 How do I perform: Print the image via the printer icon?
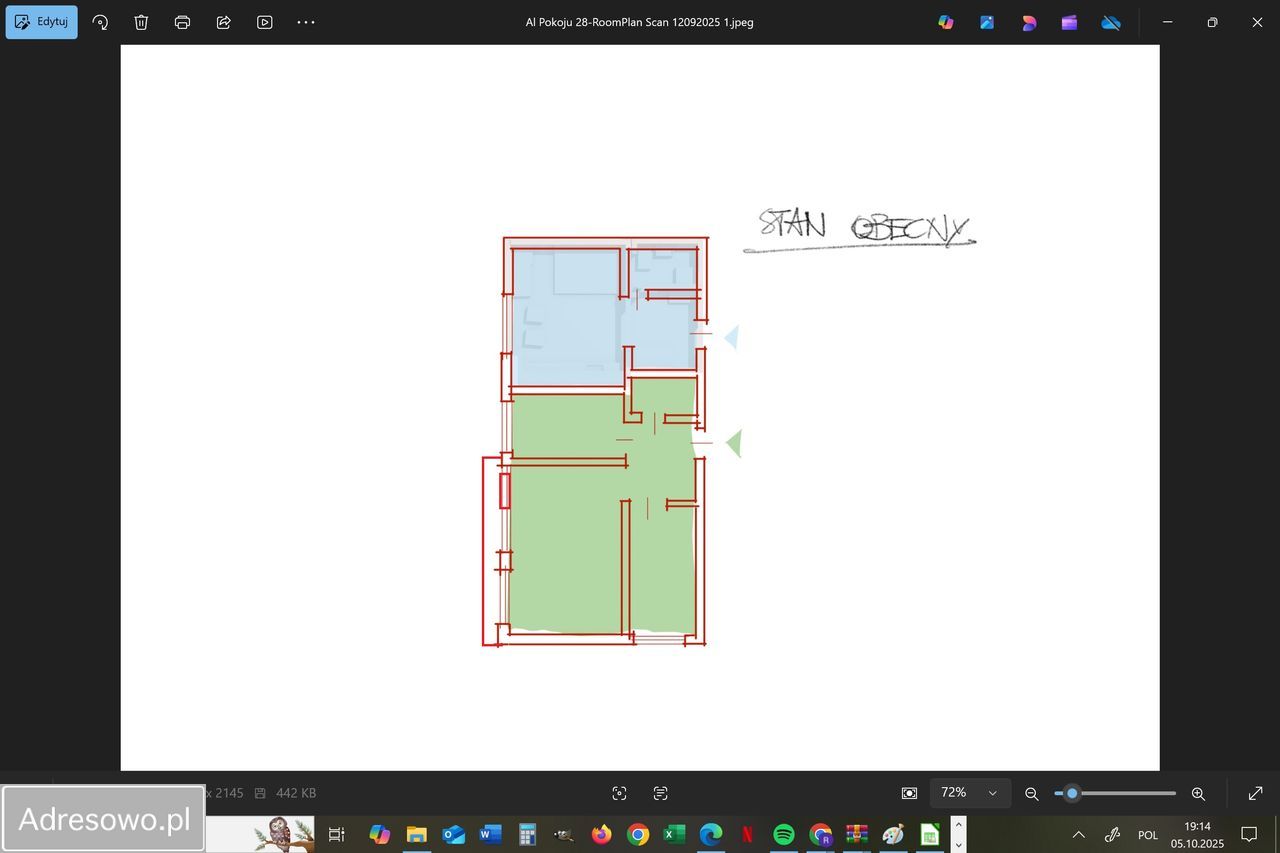tap(182, 22)
